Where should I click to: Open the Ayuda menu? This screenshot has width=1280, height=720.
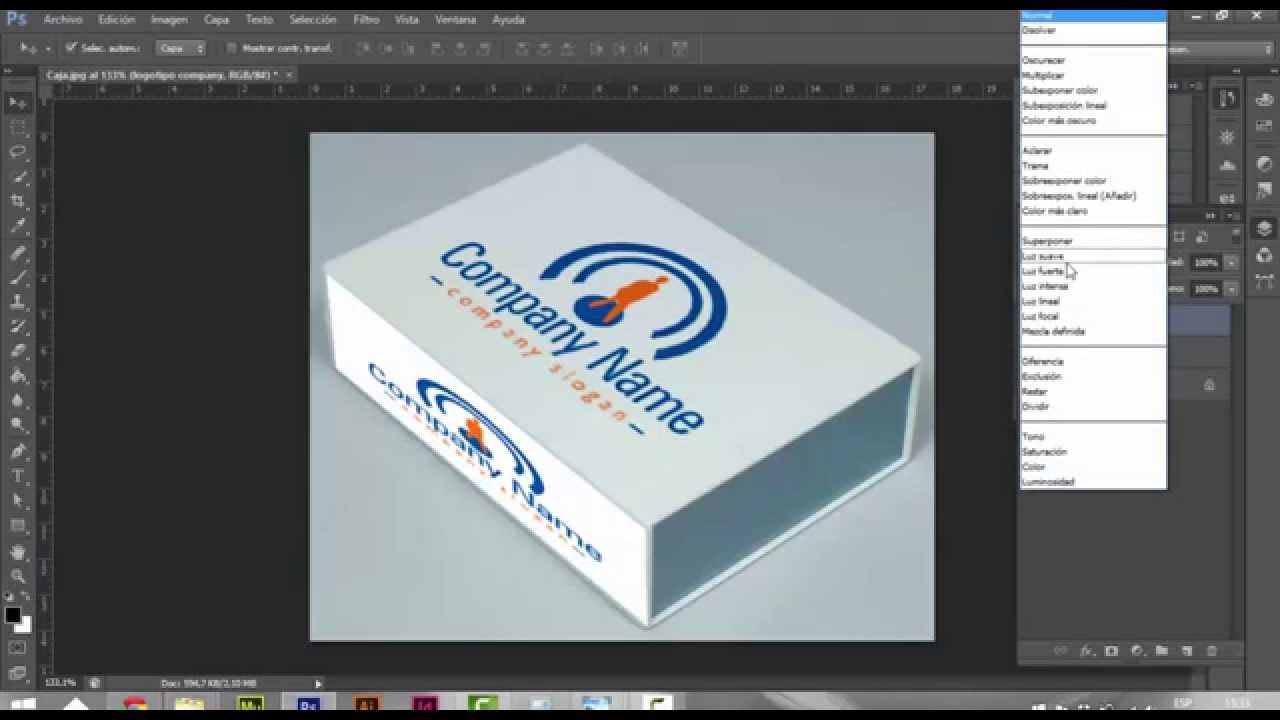[508, 19]
